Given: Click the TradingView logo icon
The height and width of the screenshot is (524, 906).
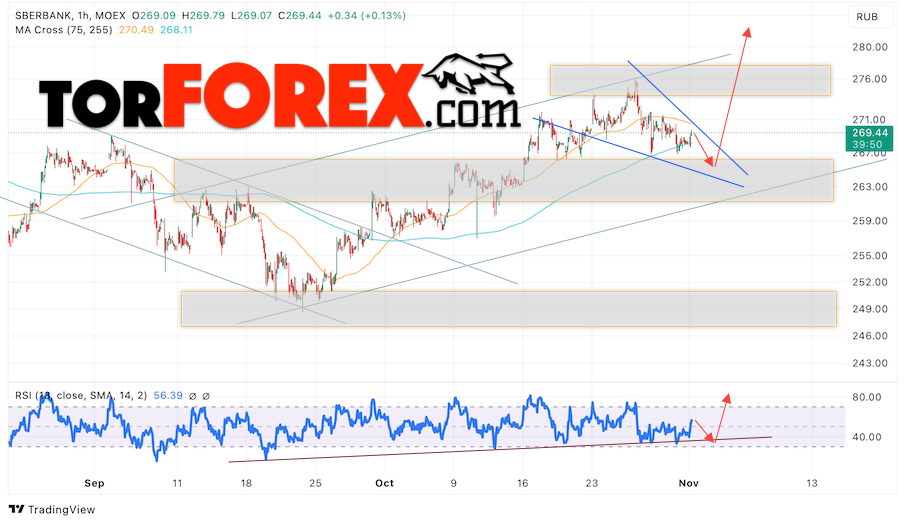Looking at the screenshot, I should click(16, 509).
